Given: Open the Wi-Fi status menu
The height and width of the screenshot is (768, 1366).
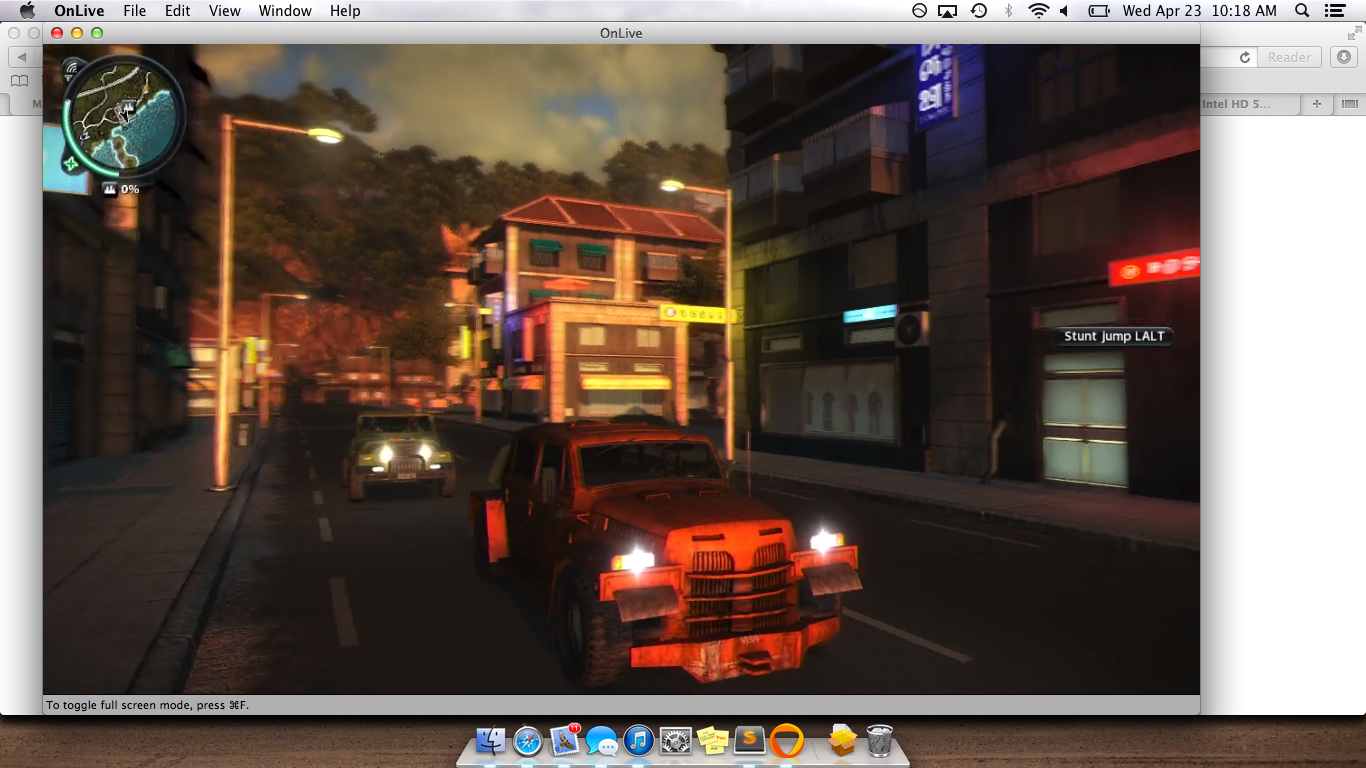Looking at the screenshot, I should 1038,11.
